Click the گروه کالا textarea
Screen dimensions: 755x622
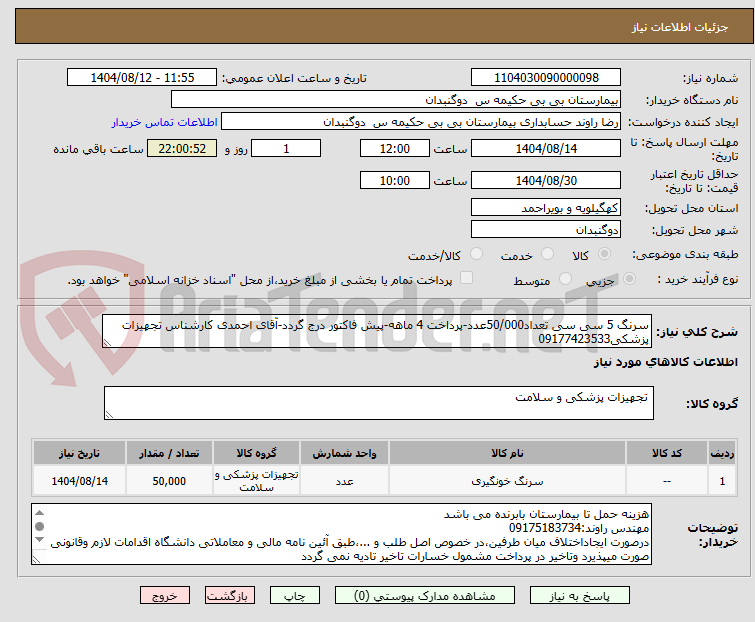coord(378,403)
